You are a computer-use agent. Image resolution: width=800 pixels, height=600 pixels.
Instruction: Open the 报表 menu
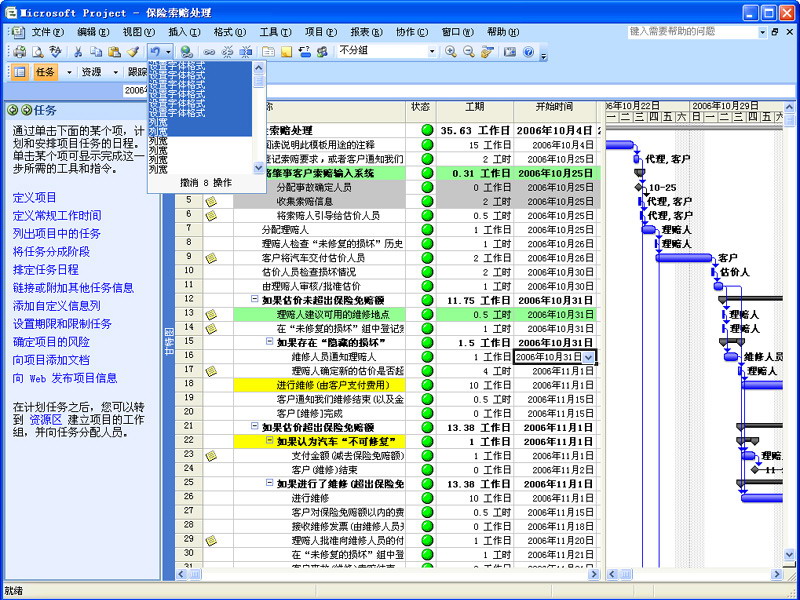click(x=366, y=32)
